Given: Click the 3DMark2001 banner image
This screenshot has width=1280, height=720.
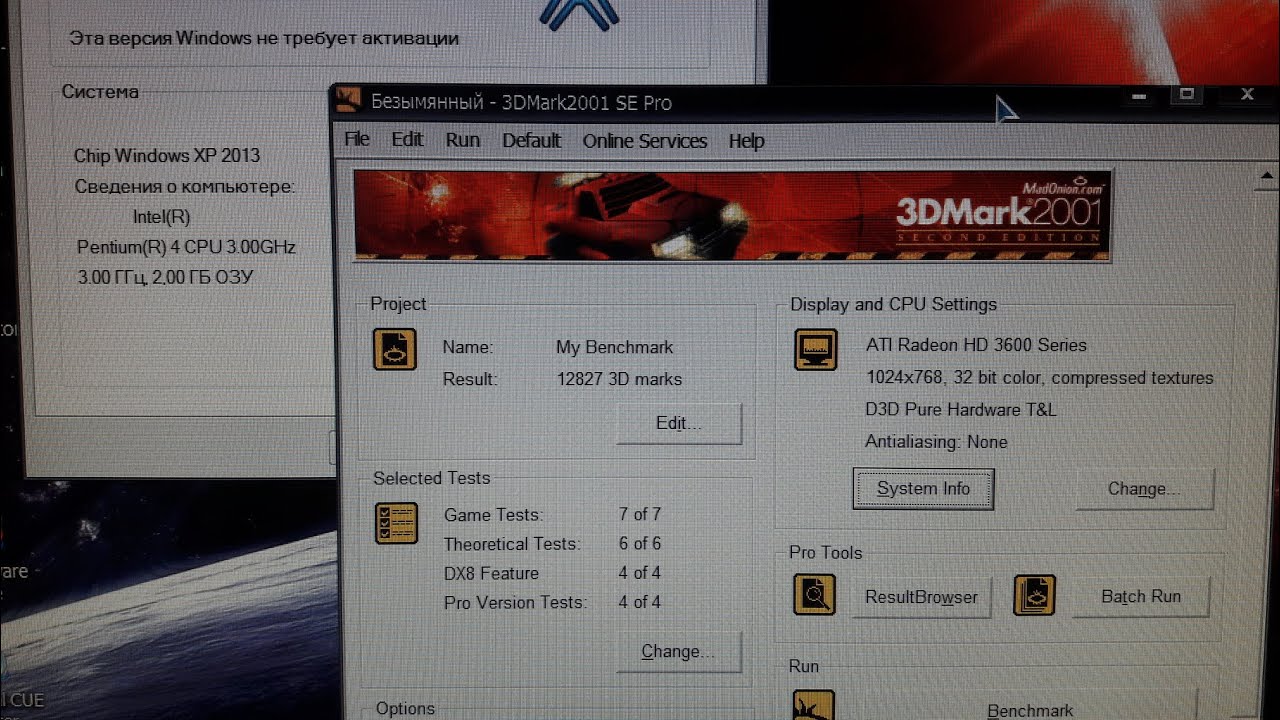Looking at the screenshot, I should (732, 215).
